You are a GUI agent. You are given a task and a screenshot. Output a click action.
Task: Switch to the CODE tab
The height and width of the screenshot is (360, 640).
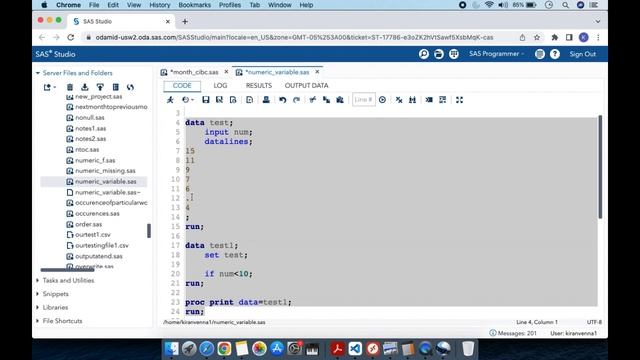[182, 86]
